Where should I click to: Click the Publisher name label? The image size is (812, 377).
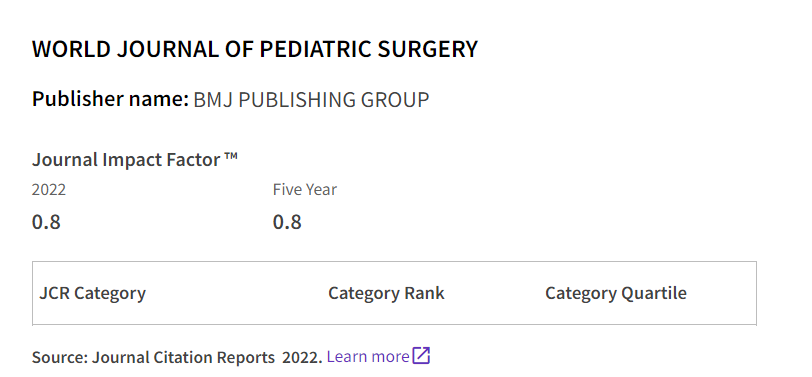[110, 99]
